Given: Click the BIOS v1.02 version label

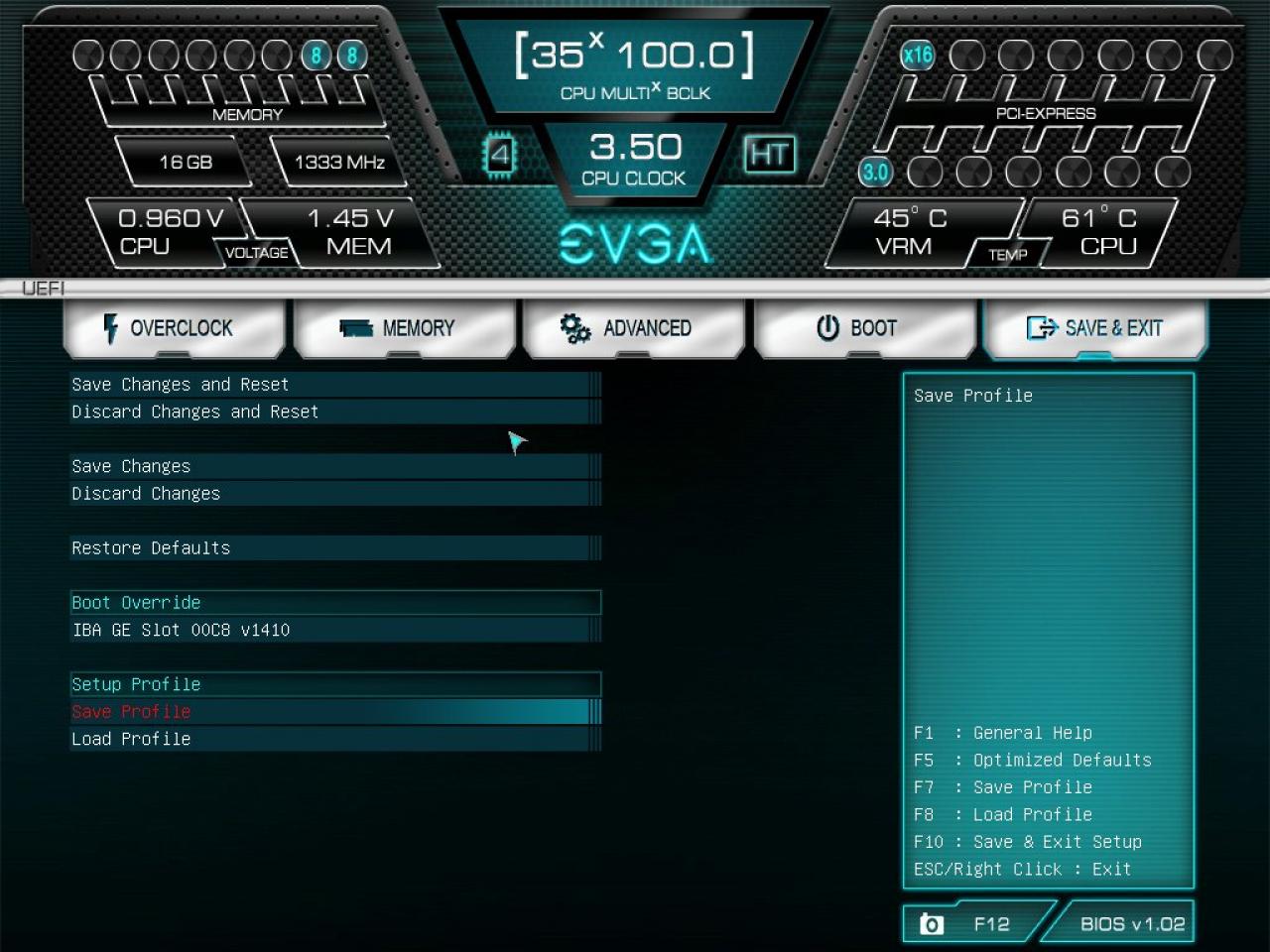Looking at the screenshot, I should pos(1132,924).
